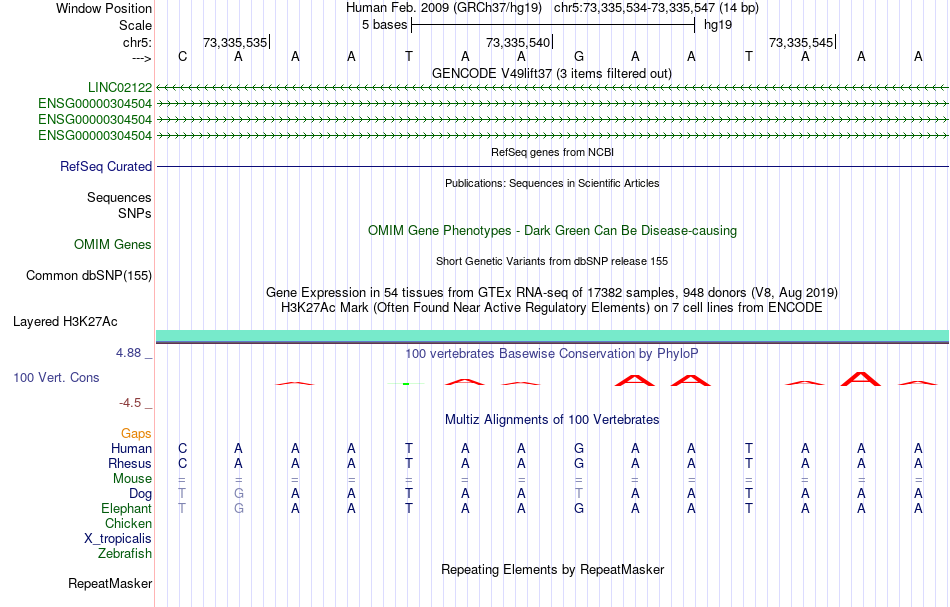
Task: Click the cyan H3K27Ac signal bar
Action: tap(553, 336)
